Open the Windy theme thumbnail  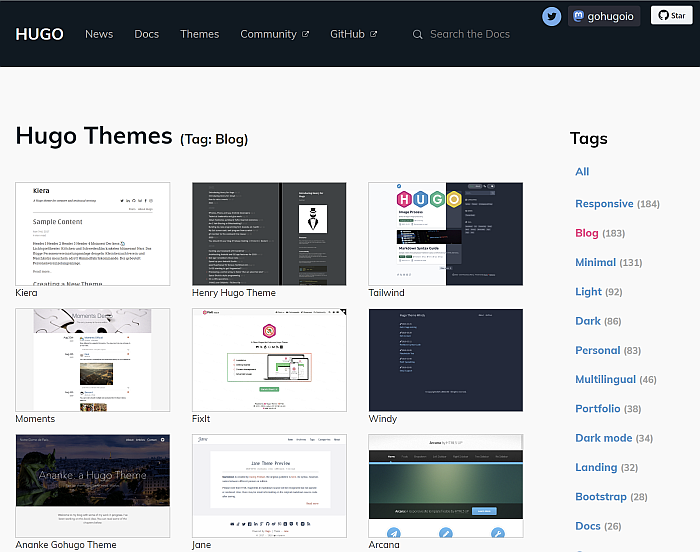click(x=446, y=360)
